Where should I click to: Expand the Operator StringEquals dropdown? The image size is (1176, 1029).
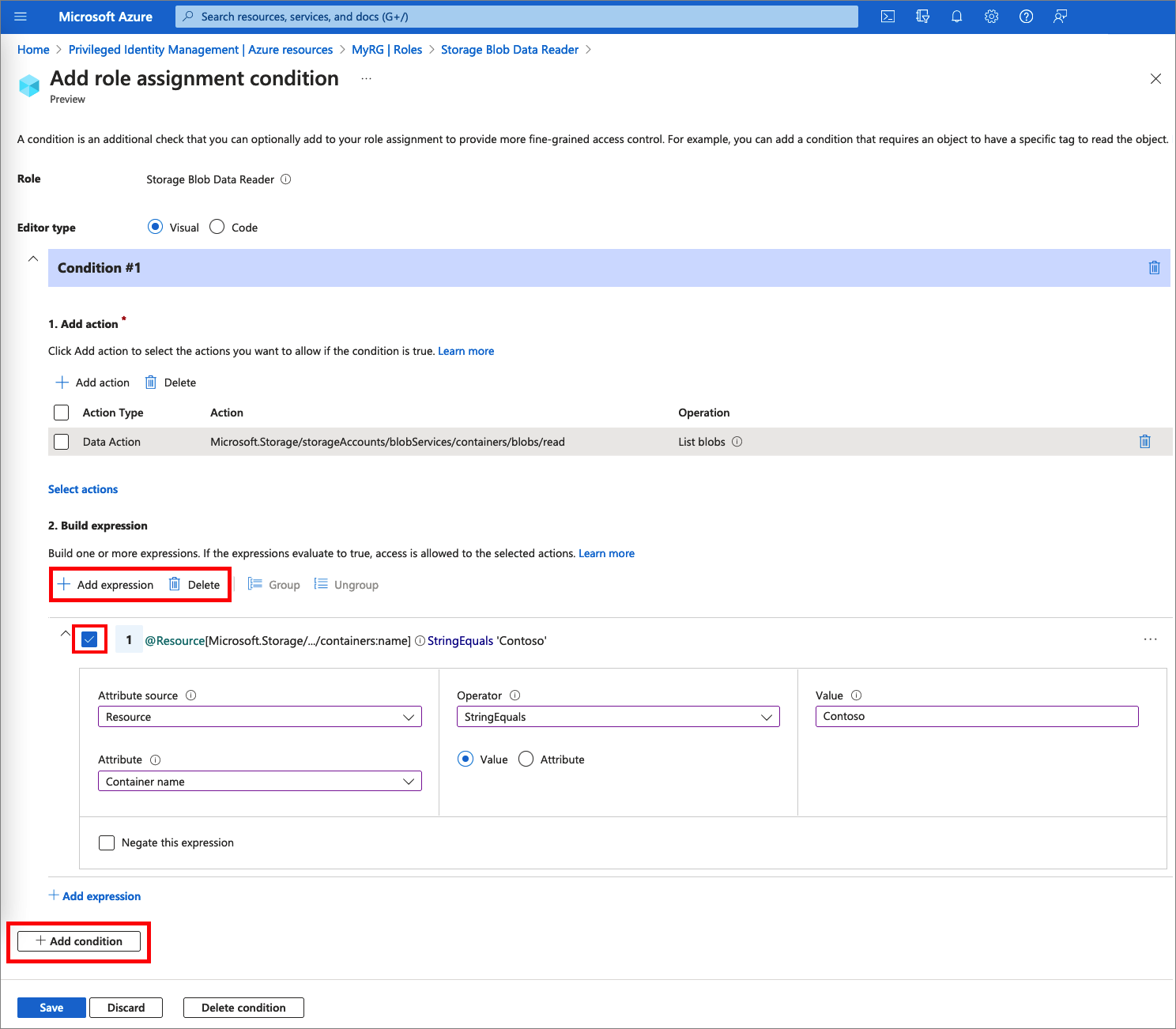(618, 717)
